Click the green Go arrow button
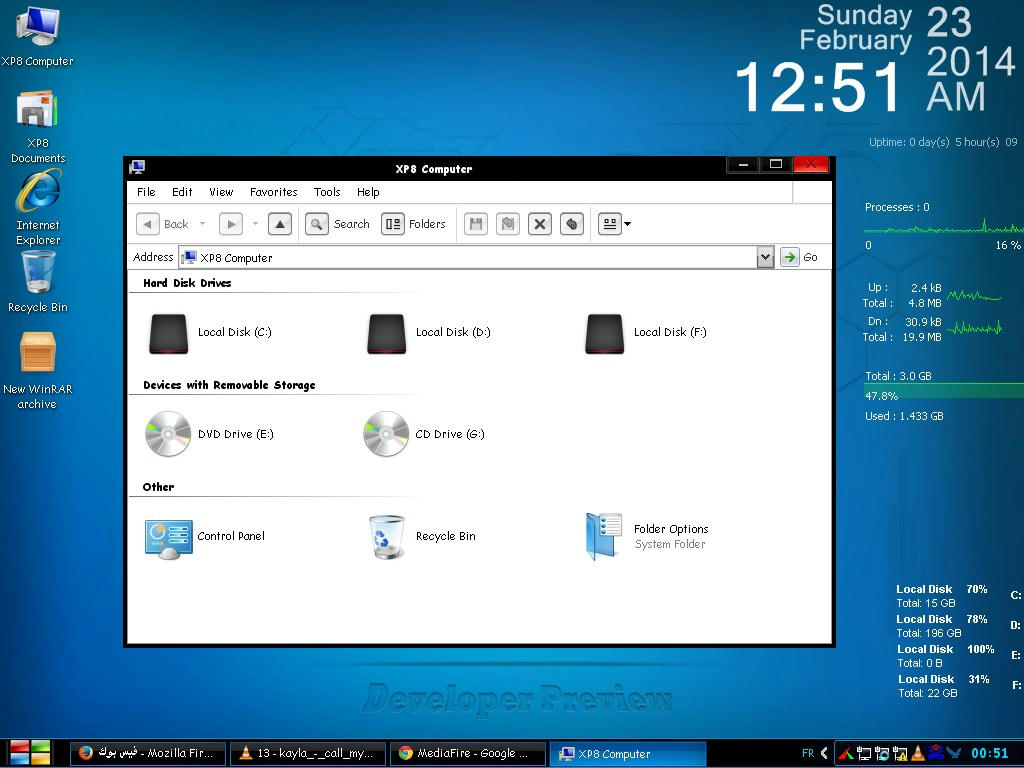This screenshot has width=1024, height=768. pyautogui.click(x=790, y=257)
